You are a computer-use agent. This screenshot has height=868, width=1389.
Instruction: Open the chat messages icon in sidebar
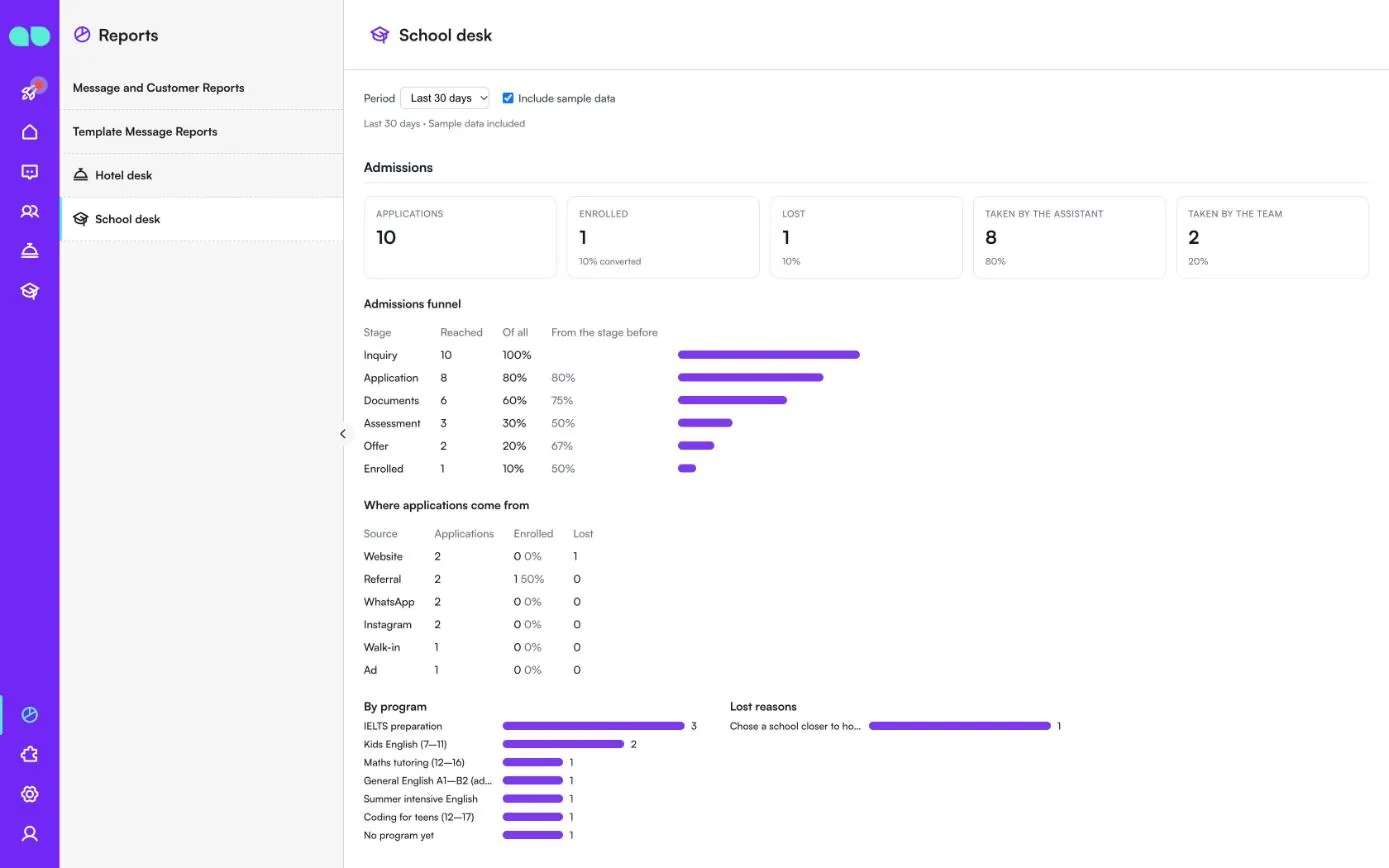30,172
